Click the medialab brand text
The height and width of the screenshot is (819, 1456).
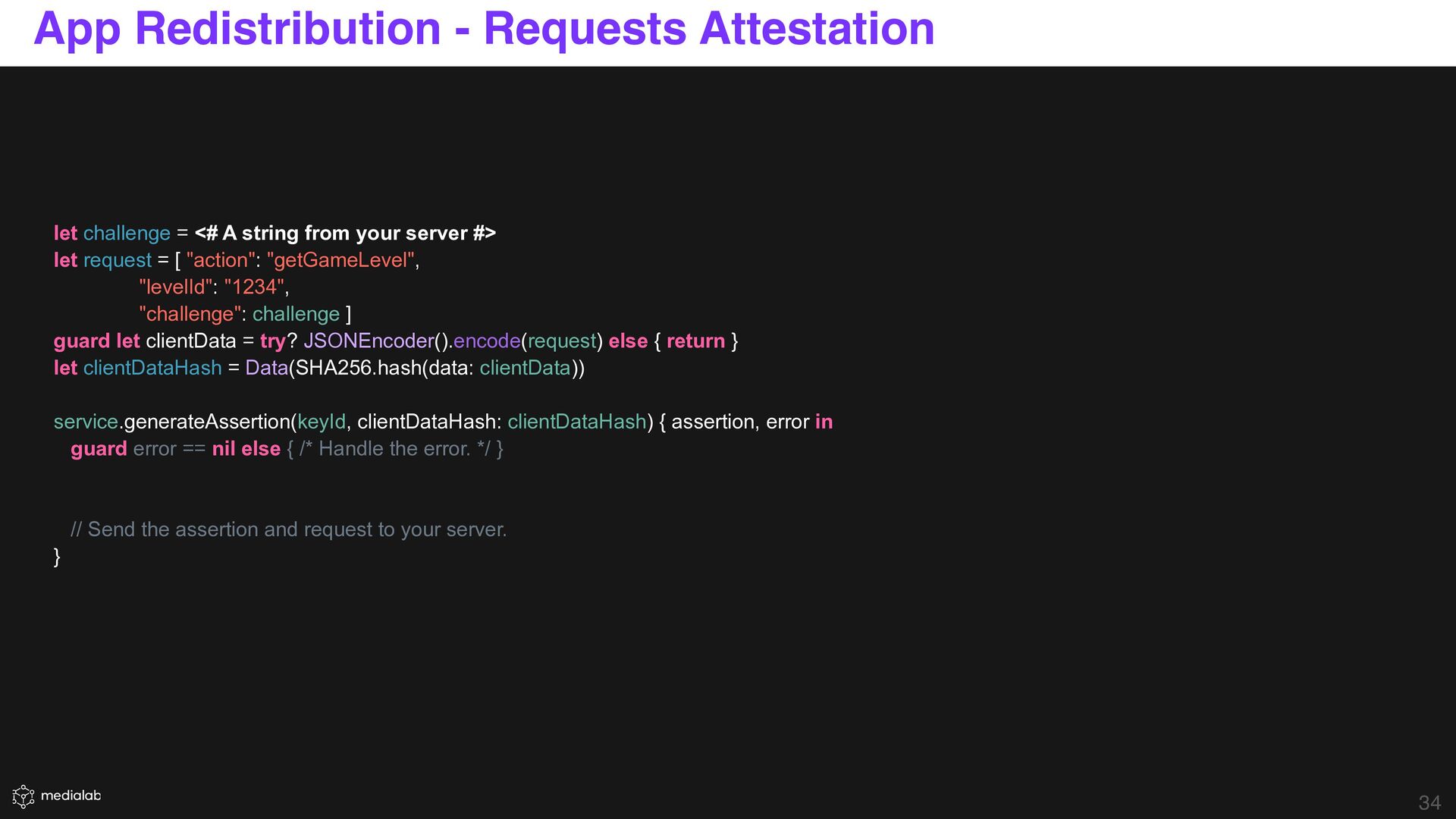pyautogui.click(x=71, y=795)
